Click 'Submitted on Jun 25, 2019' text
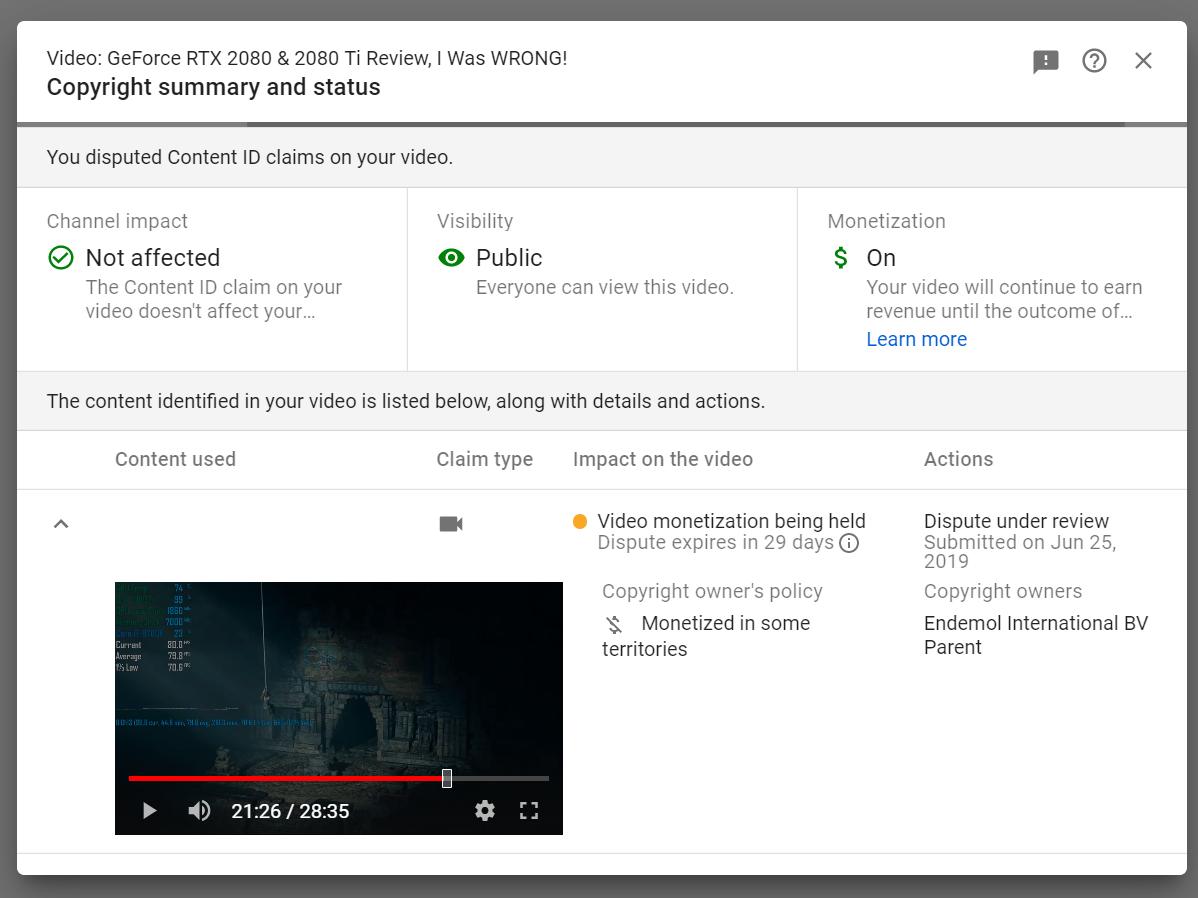 pyautogui.click(x=1020, y=552)
